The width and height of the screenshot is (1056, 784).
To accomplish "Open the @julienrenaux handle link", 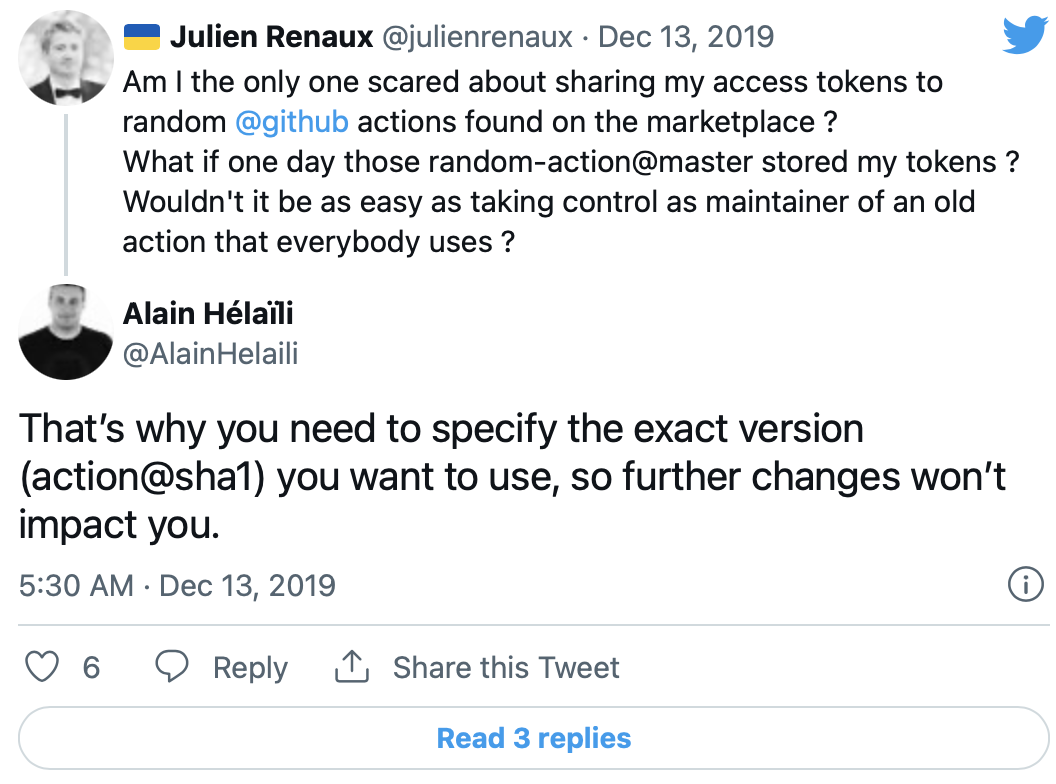I will [x=478, y=38].
